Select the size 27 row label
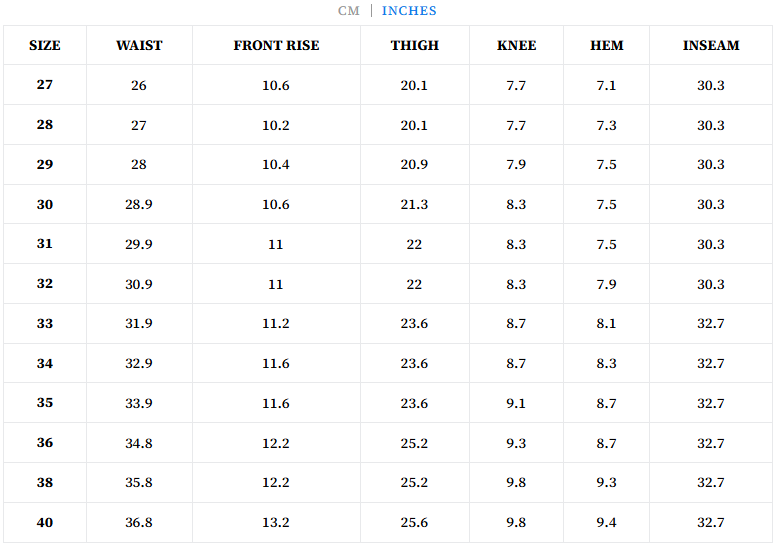 (45, 85)
